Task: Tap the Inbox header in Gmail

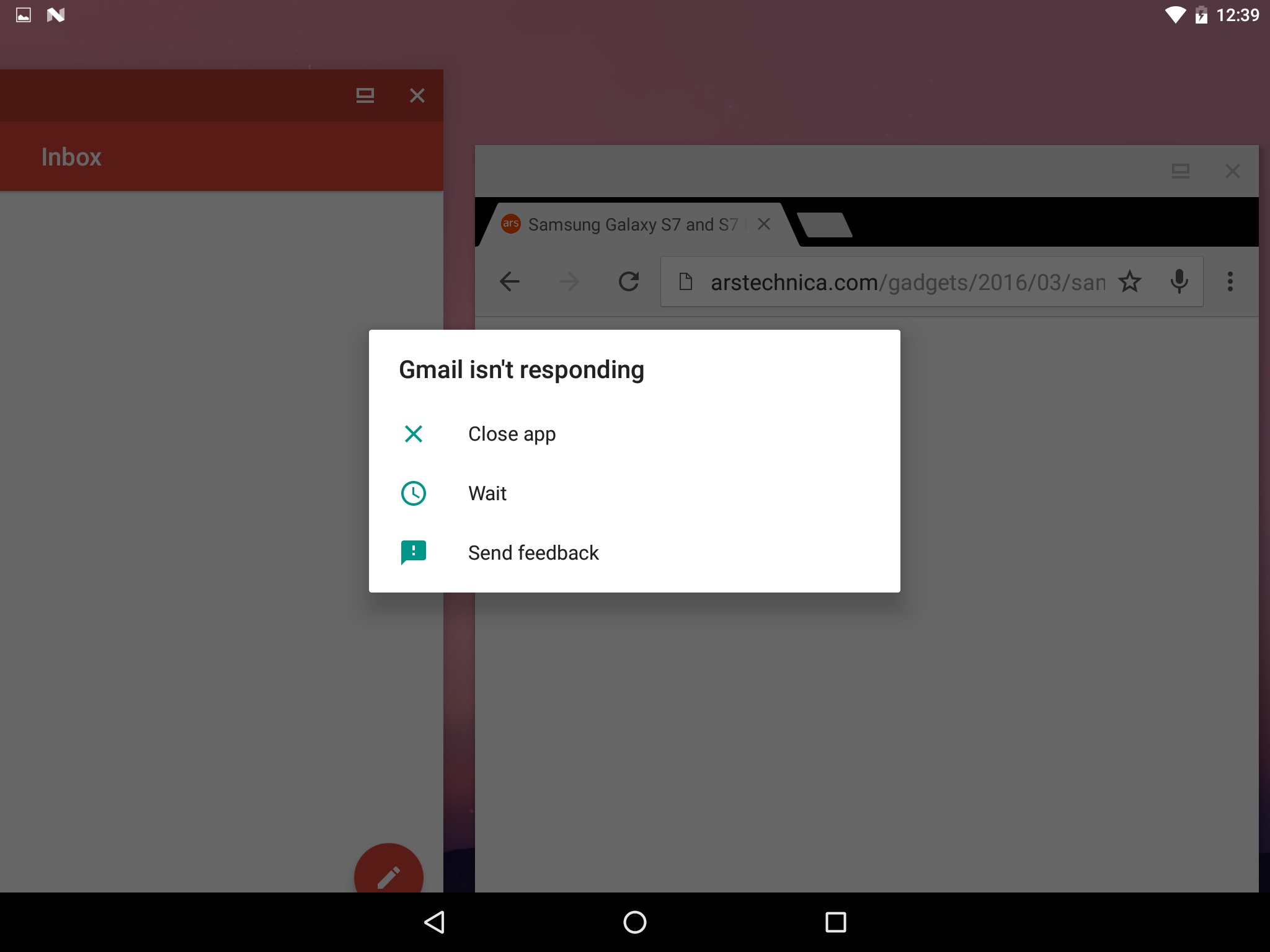Action: coord(71,157)
